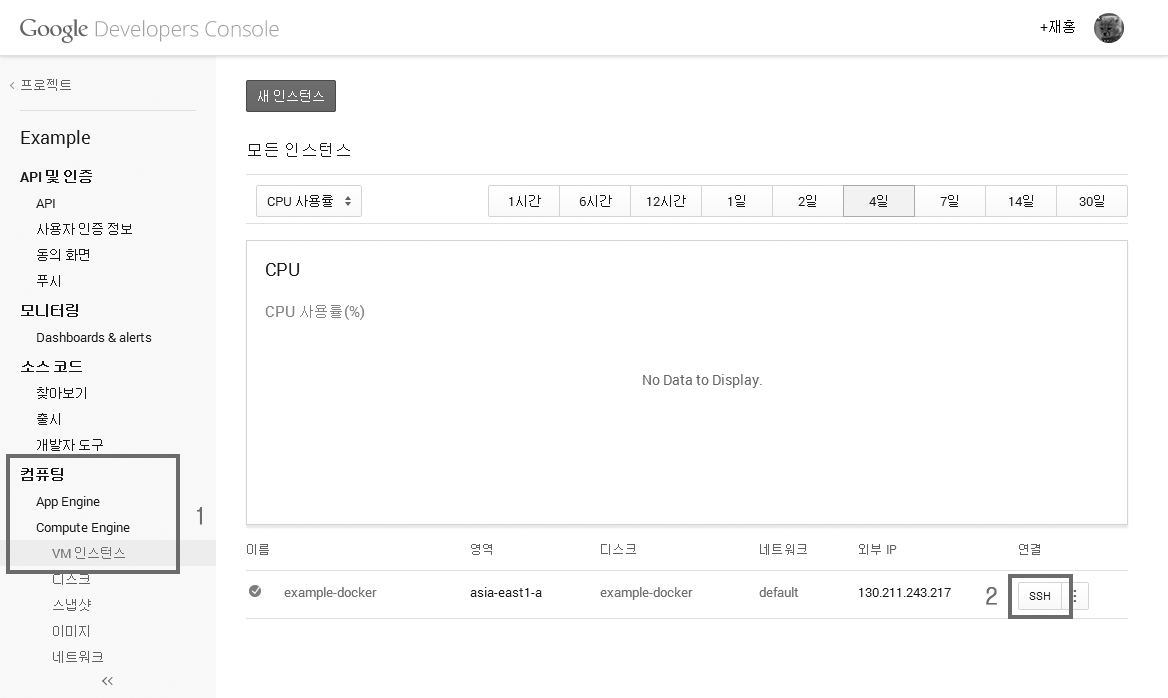
Task: Open VM 인스턴스 in the sidebar
Action: pyautogui.click(x=89, y=553)
